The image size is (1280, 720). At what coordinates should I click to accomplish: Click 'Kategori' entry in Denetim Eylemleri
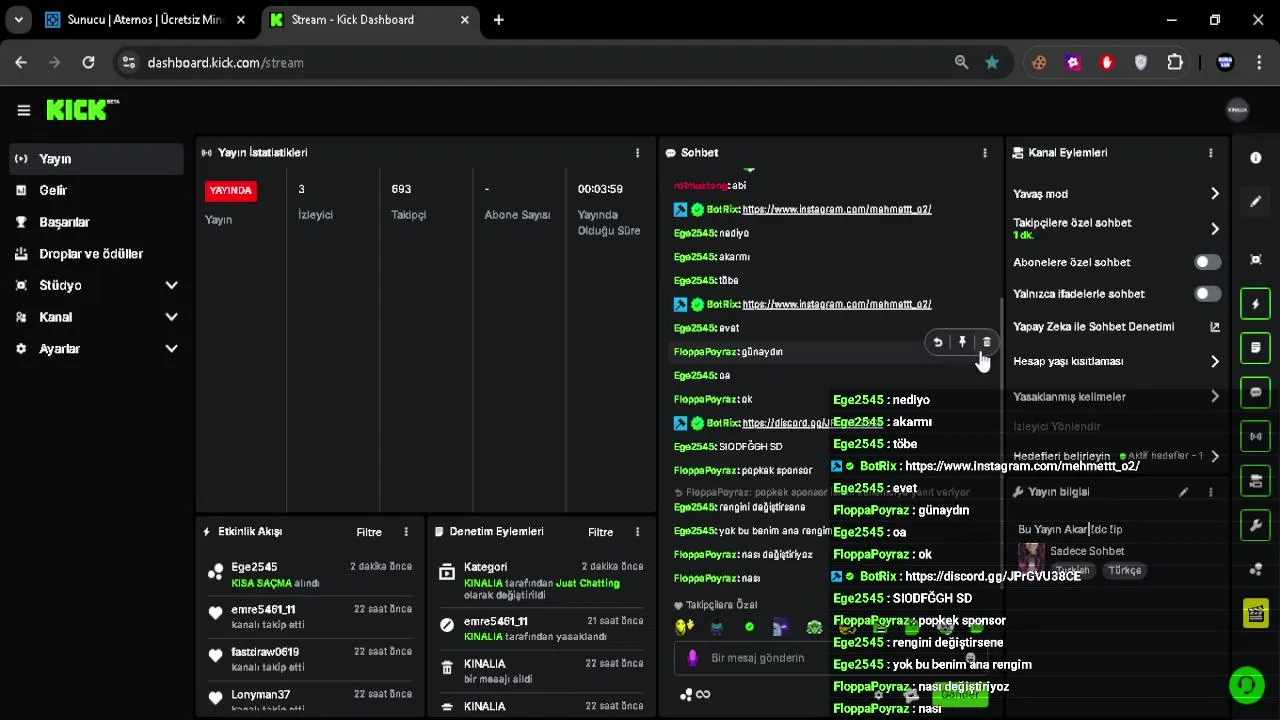pyautogui.click(x=543, y=580)
